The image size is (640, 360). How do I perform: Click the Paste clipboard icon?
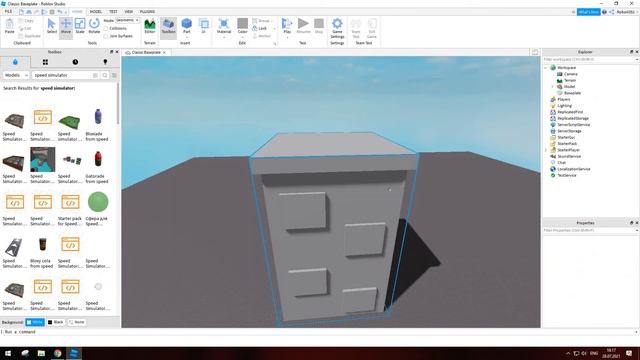9,26
